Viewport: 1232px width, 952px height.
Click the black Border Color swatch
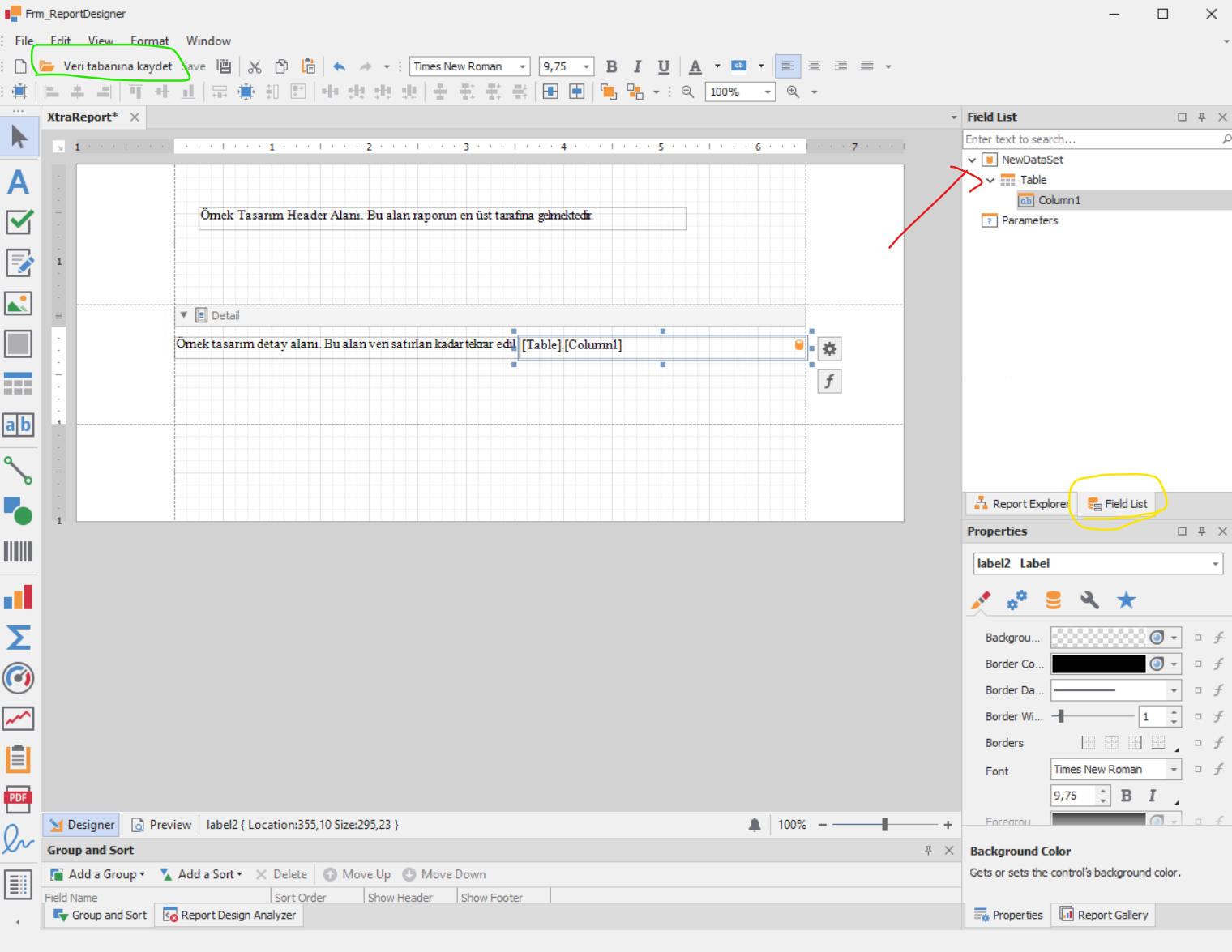1098,664
